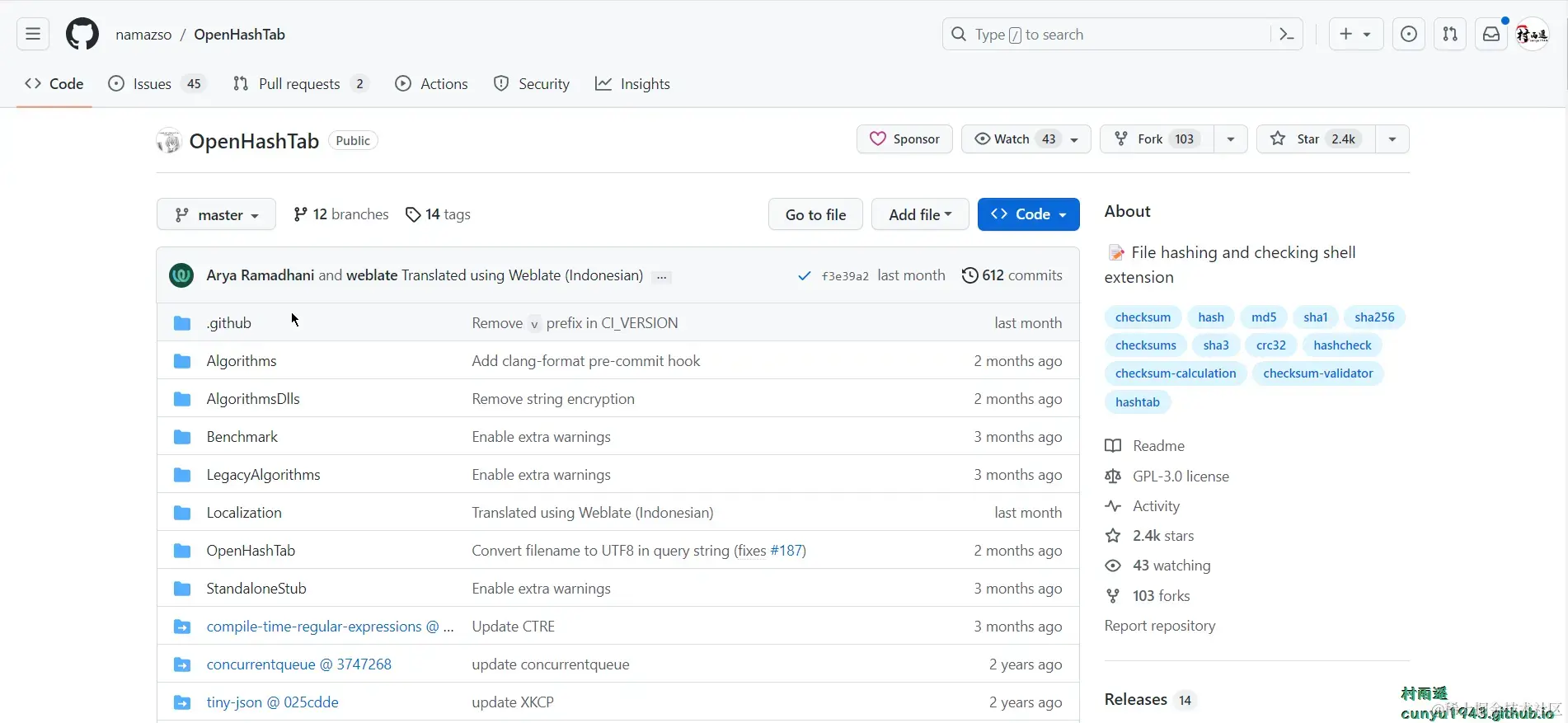Open the Security tab
The height and width of the screenshot is (723, 1568).
[532, 84]
